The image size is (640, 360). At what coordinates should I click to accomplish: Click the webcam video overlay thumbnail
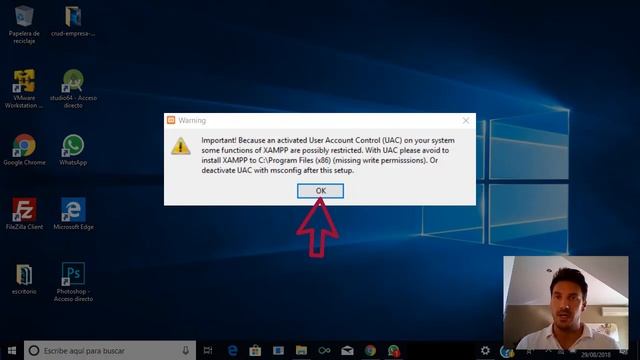[x=566, y=303]
